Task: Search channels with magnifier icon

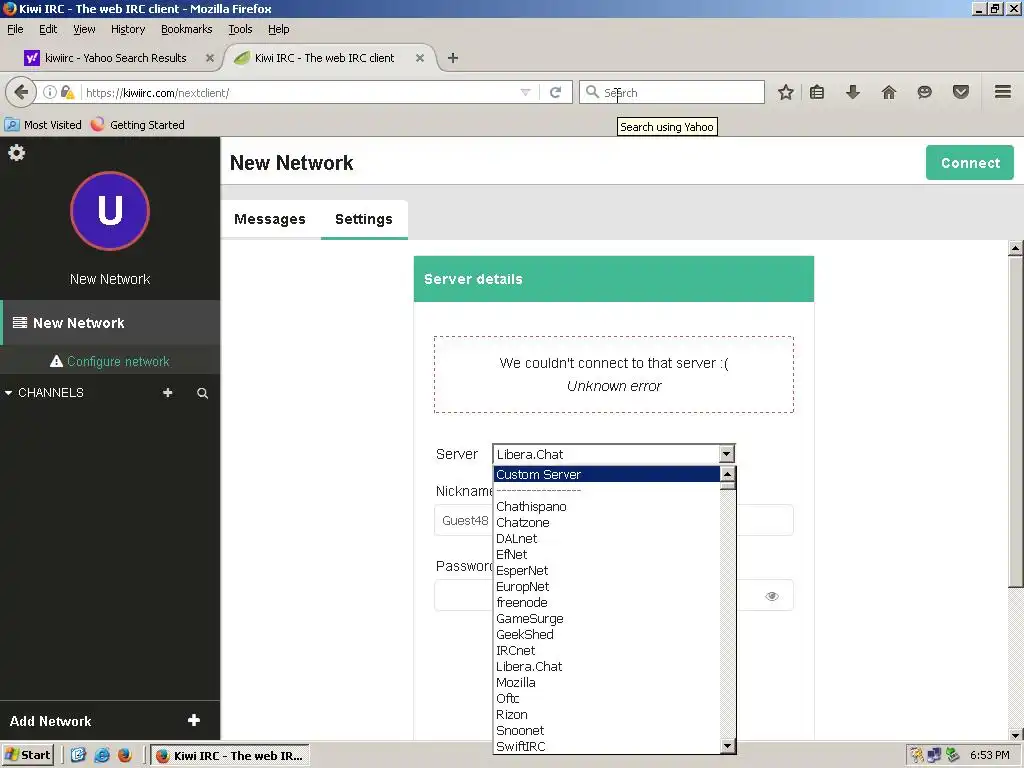Action: click(202, 393)
